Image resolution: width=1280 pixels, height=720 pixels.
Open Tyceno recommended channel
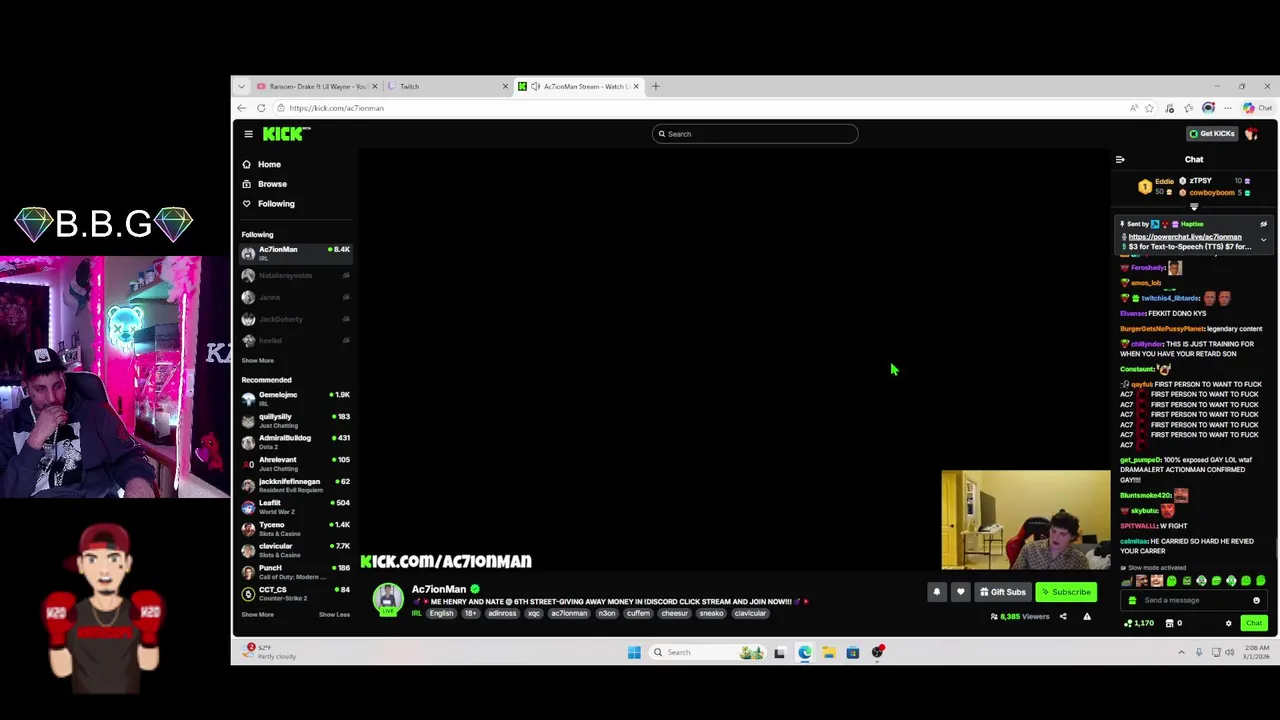click(295, 528)
